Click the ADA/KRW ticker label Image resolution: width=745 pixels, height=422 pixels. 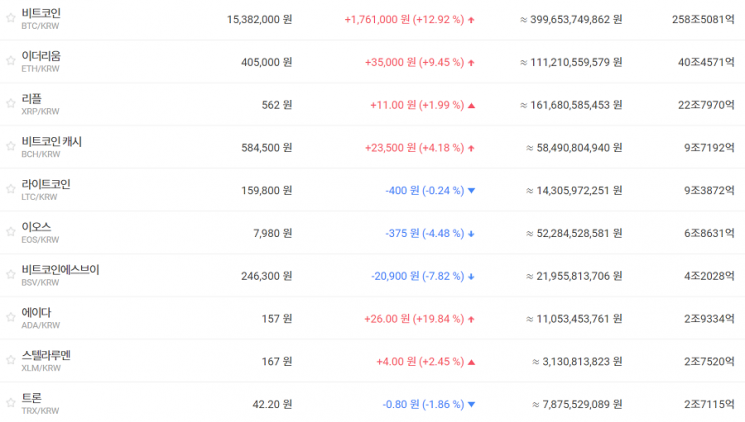[x=41, y=326]
